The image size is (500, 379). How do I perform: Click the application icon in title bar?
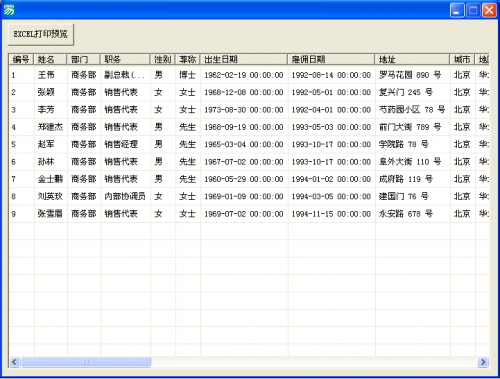click(x=9, y=10)
